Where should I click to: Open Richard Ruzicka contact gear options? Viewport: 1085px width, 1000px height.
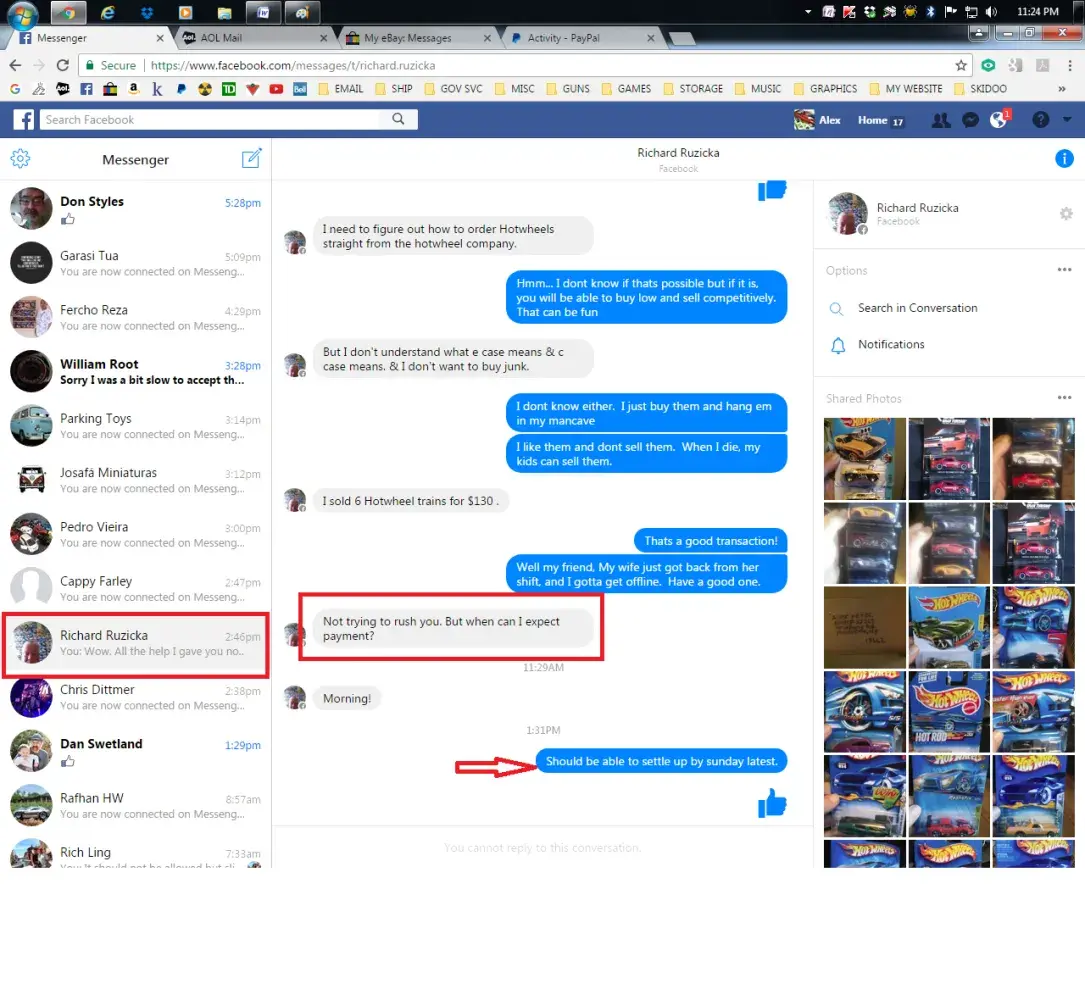pos(1066,214)
